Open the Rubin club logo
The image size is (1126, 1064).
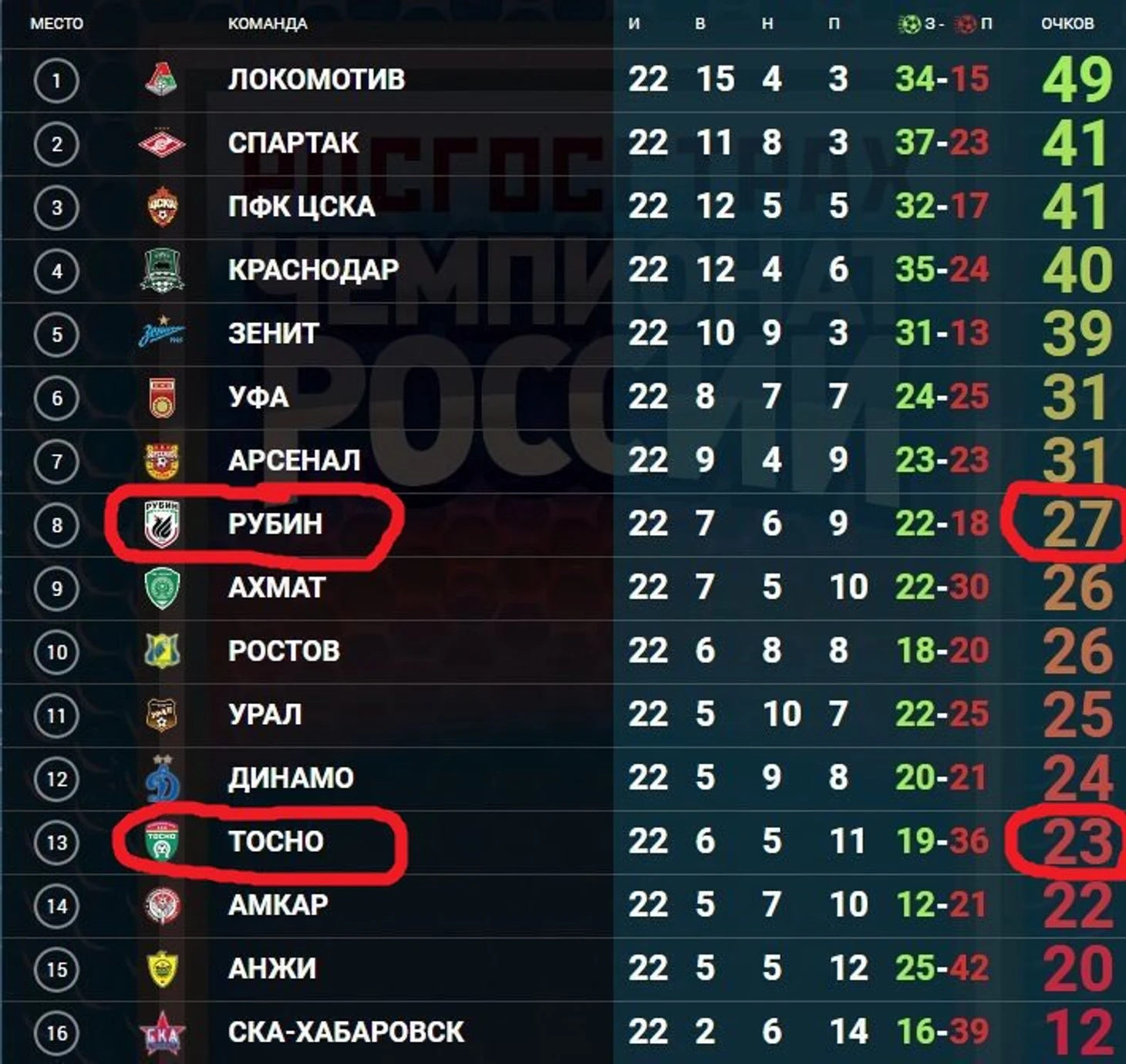pos(162,524)
